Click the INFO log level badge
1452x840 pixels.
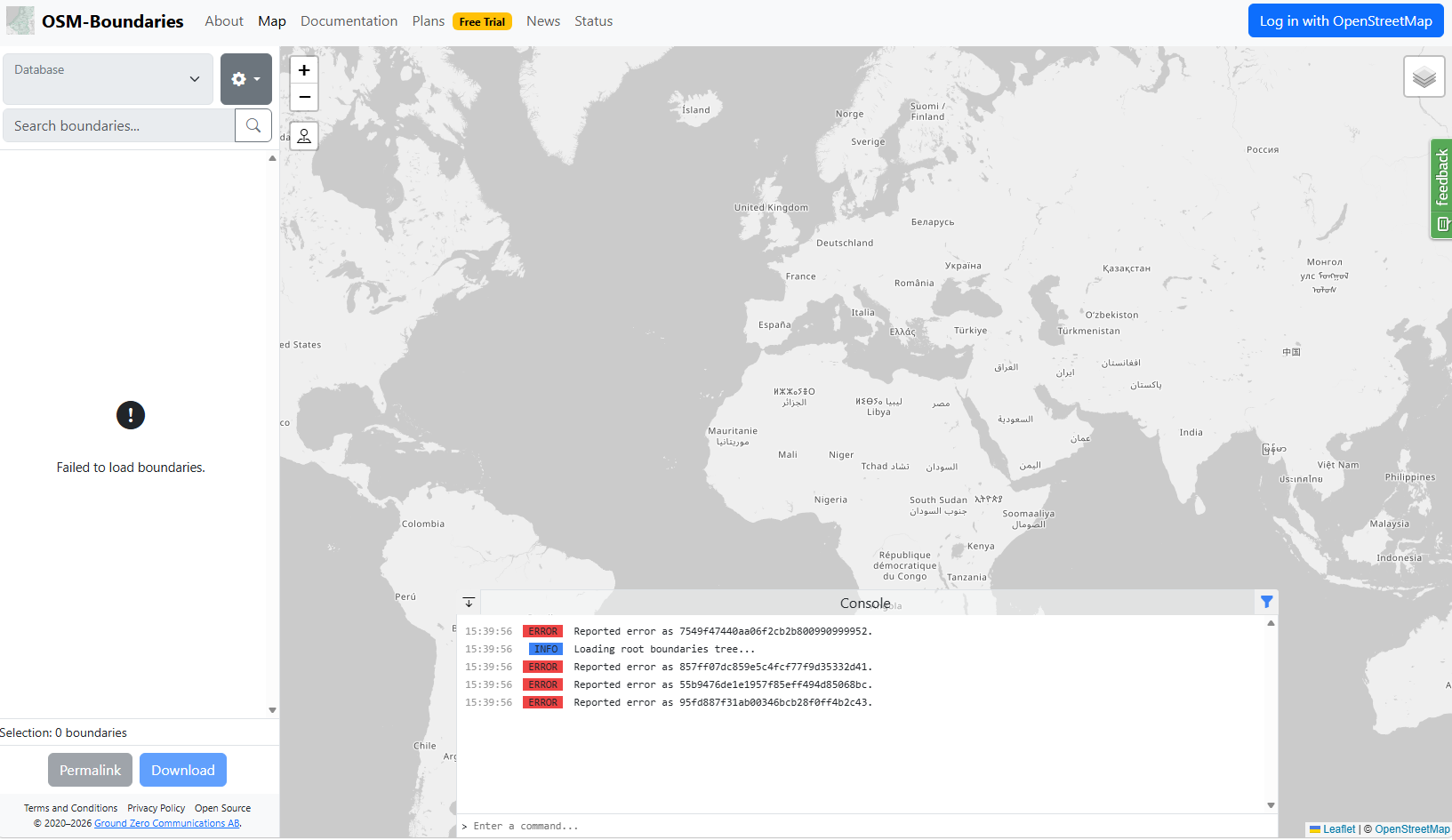546,649
